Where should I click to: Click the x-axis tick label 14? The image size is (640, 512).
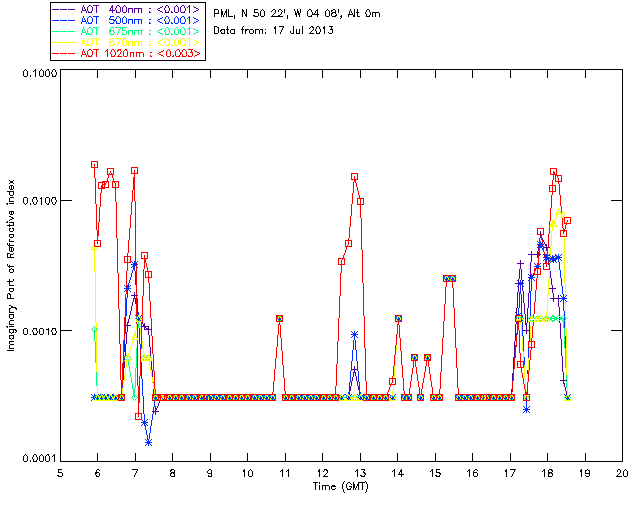(398, 473)
